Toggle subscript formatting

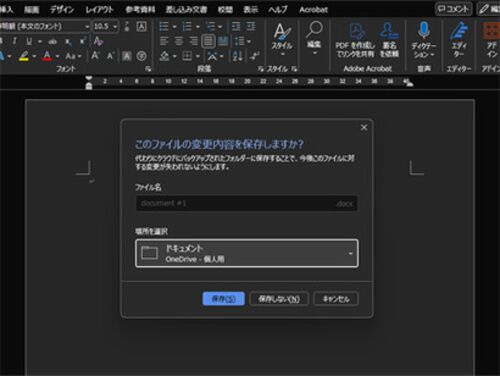pyautogui.click(x=68, y=41)
